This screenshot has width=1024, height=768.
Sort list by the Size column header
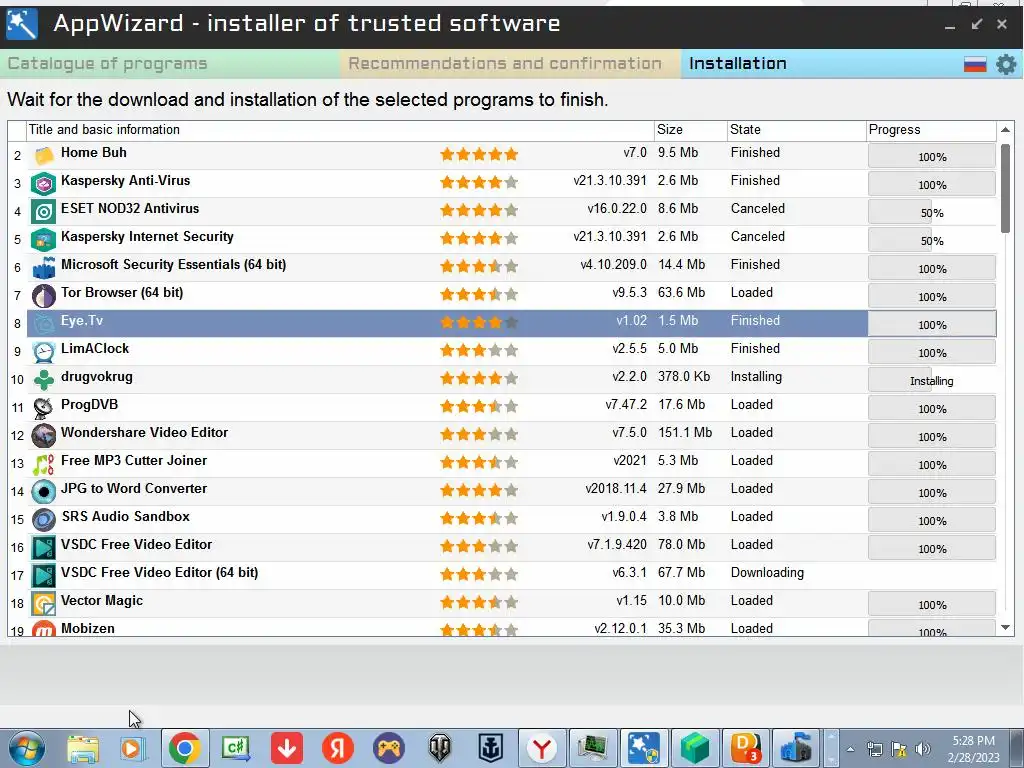coord(690,130)
